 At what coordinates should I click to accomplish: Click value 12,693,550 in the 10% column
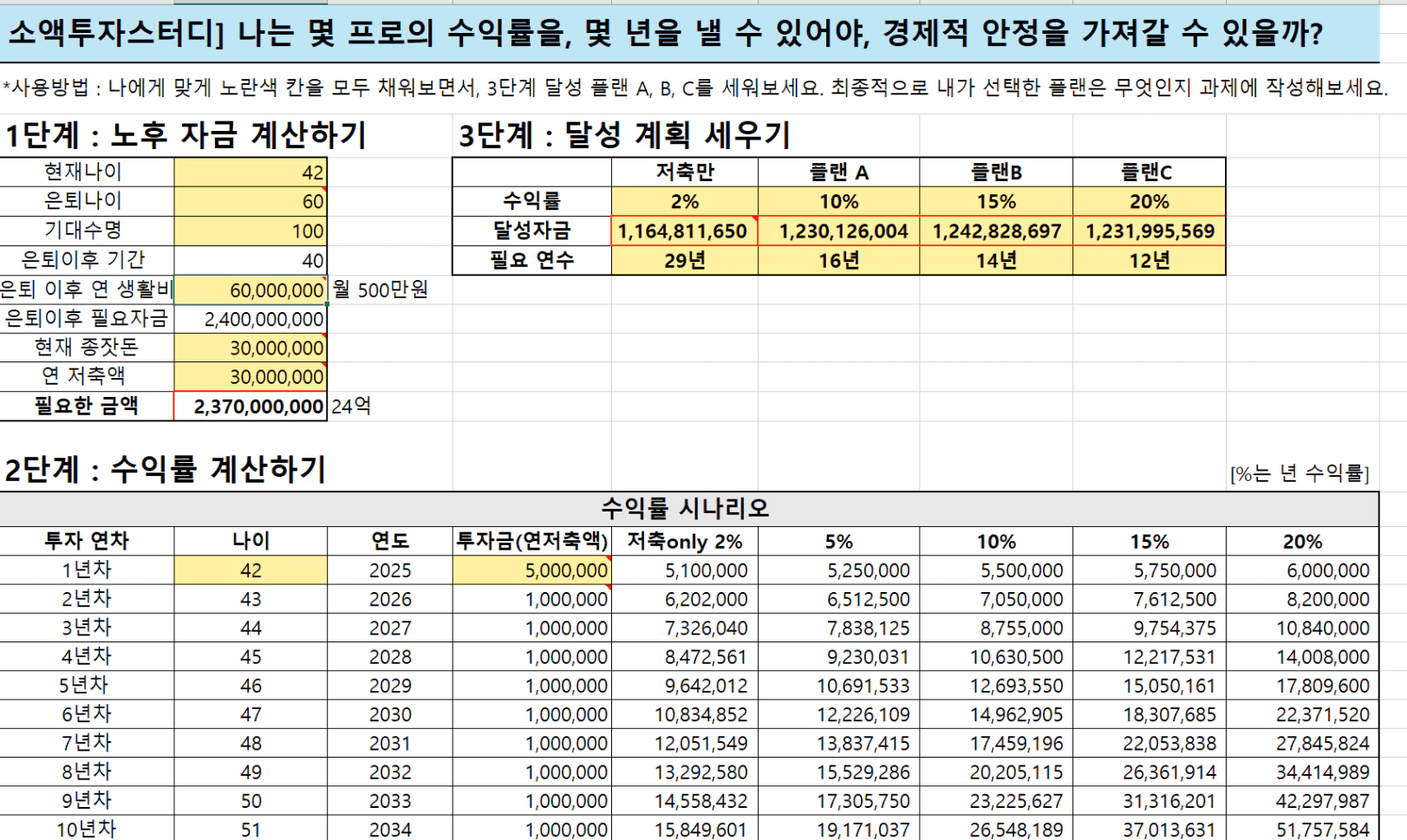[996, 686]
